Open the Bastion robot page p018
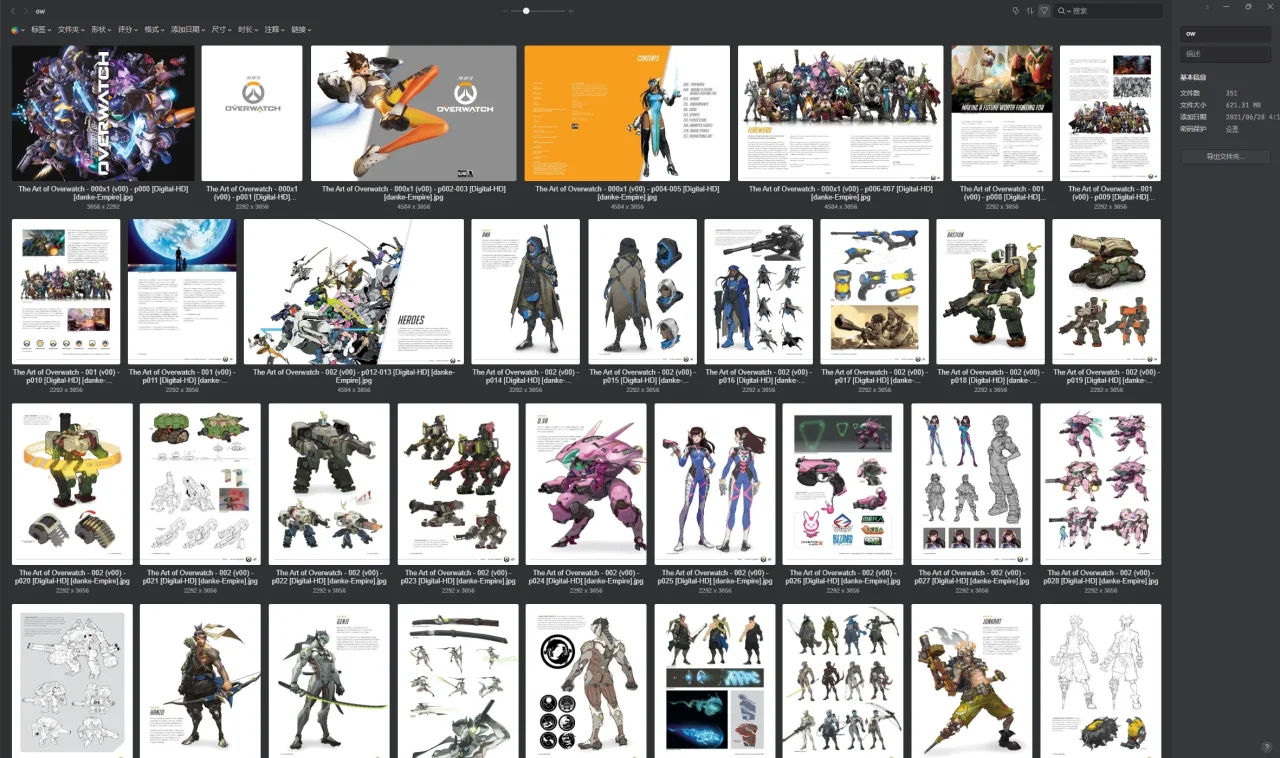 point(990,292)
